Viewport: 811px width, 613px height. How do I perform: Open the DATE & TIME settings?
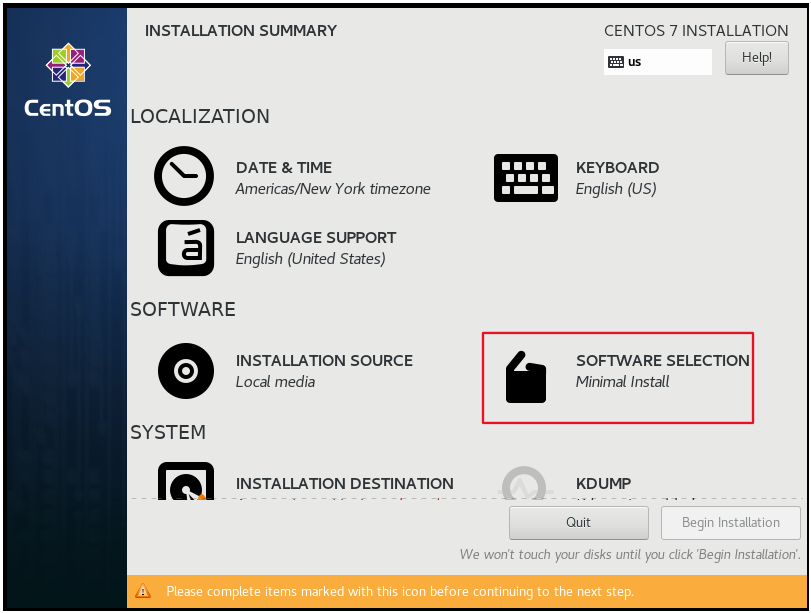[x=284, y=168]
